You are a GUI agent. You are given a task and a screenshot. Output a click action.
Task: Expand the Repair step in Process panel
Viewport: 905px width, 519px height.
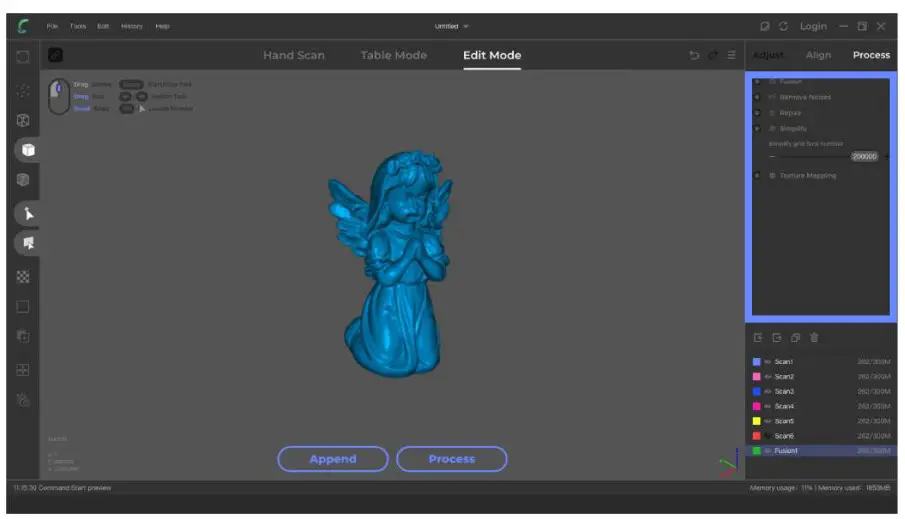[x=790, y=113]
